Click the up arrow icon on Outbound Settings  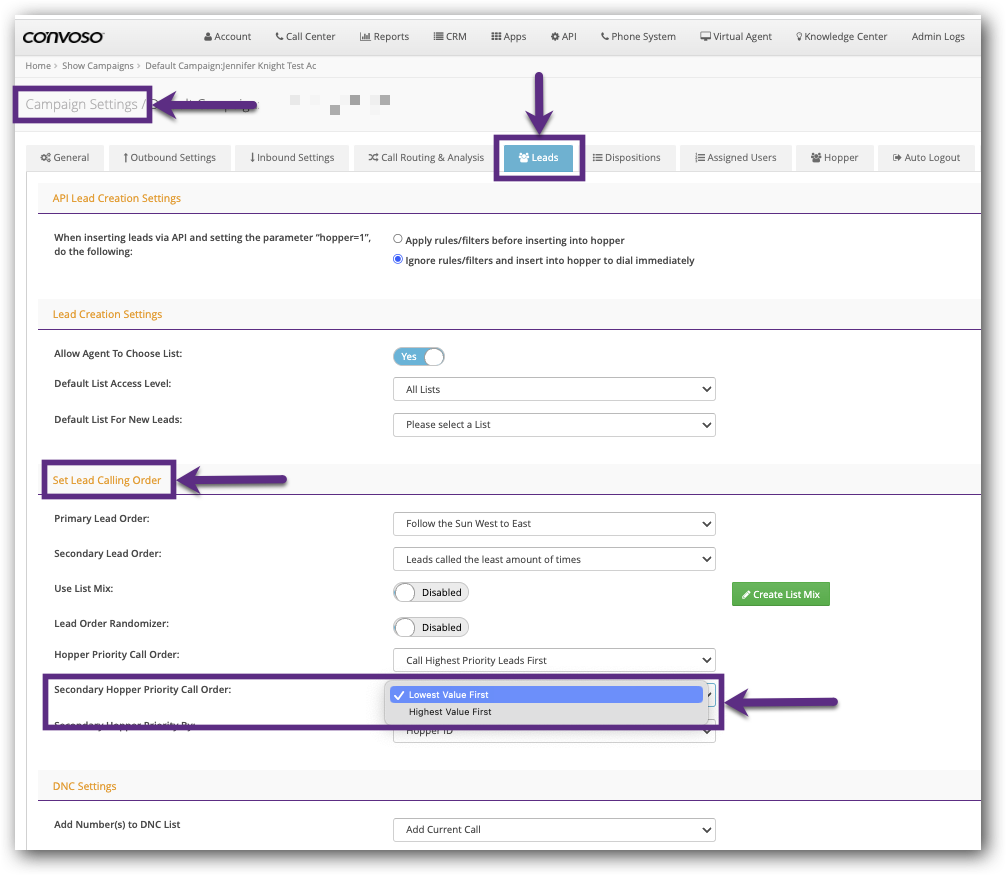[x=126, y=158]
